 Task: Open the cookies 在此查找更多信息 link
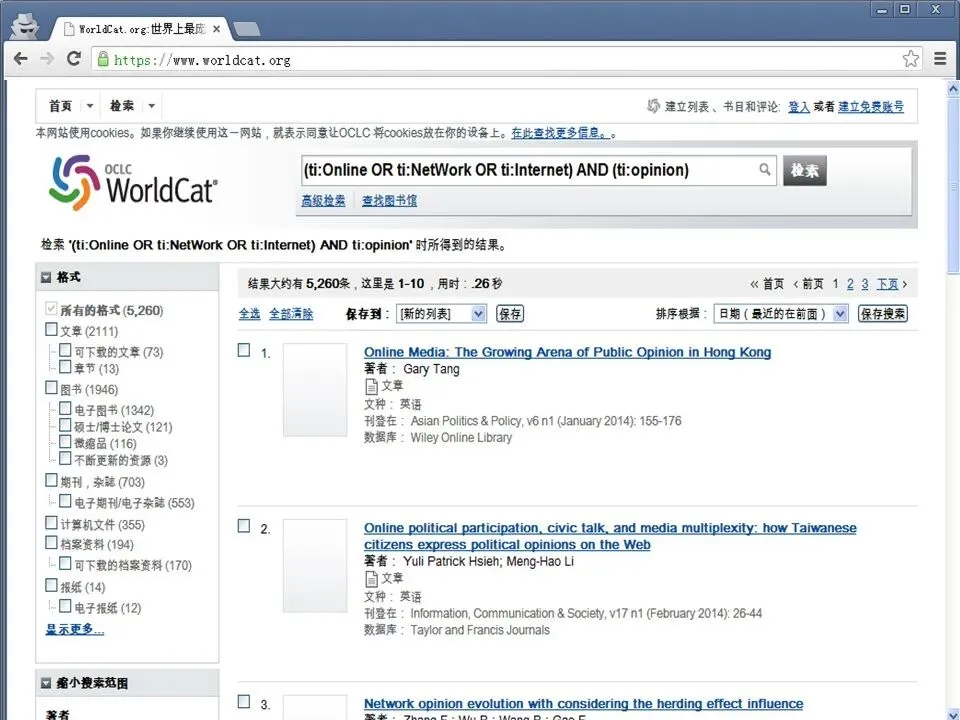click(561, 133)
